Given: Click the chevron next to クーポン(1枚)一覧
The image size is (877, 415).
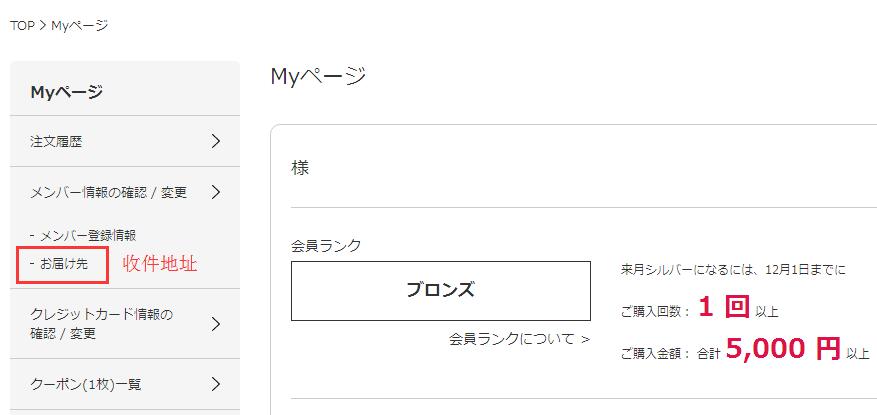Looking at the screenshot, I should [x=216, y=383].
